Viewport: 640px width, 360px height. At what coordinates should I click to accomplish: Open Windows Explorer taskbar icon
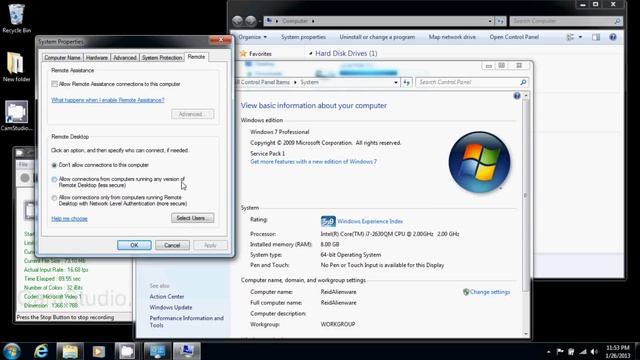[x=70, y=351]
